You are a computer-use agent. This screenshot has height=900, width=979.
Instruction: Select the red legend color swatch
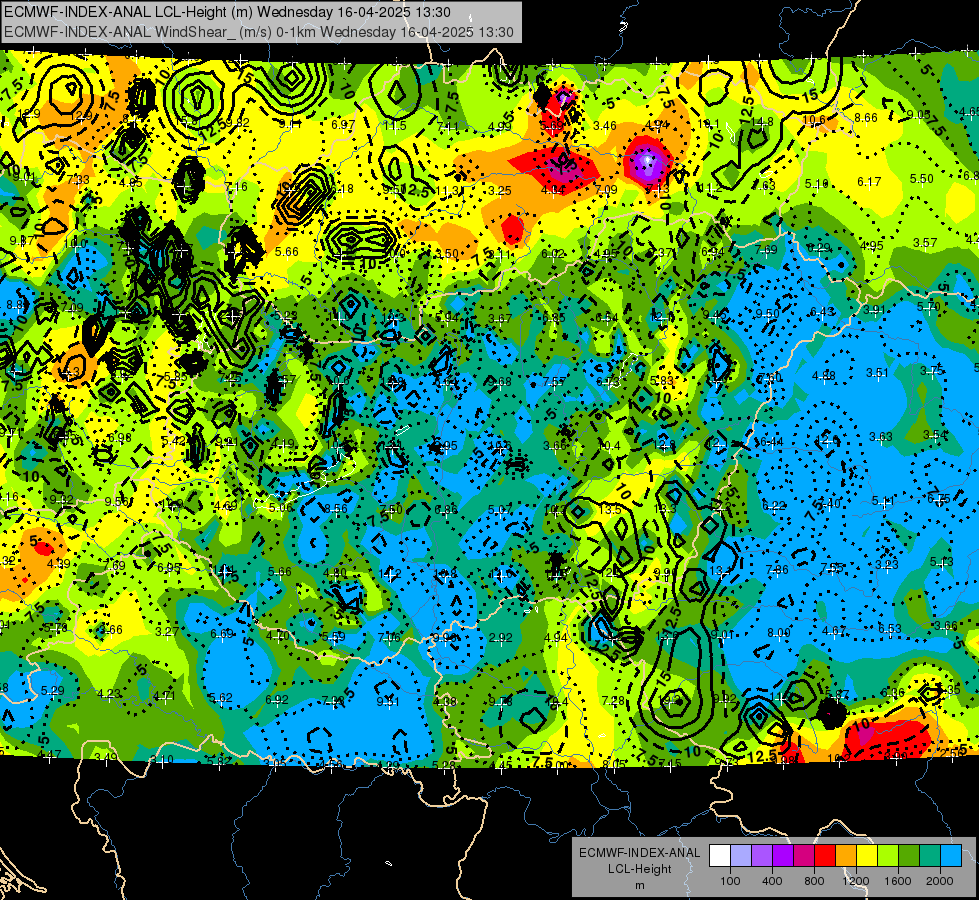click(825, 856)
